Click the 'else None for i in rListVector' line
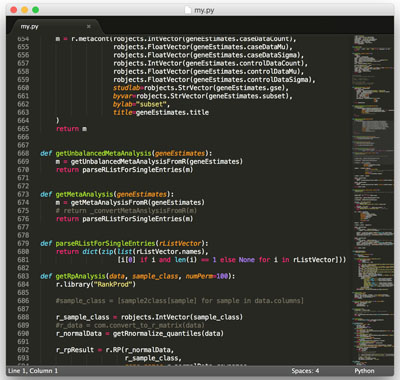Screen dimensions: 400x380 tap(232, 260)
